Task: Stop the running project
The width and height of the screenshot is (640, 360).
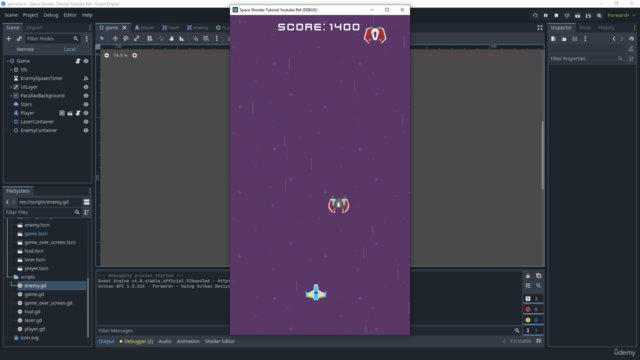Action: point(556,16)
